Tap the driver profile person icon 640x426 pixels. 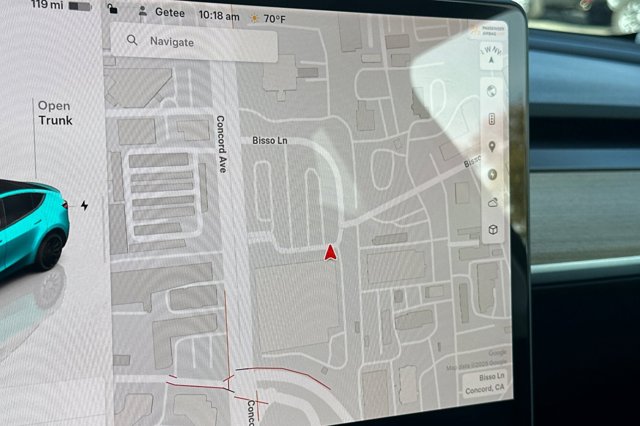(x=143, y=13)
